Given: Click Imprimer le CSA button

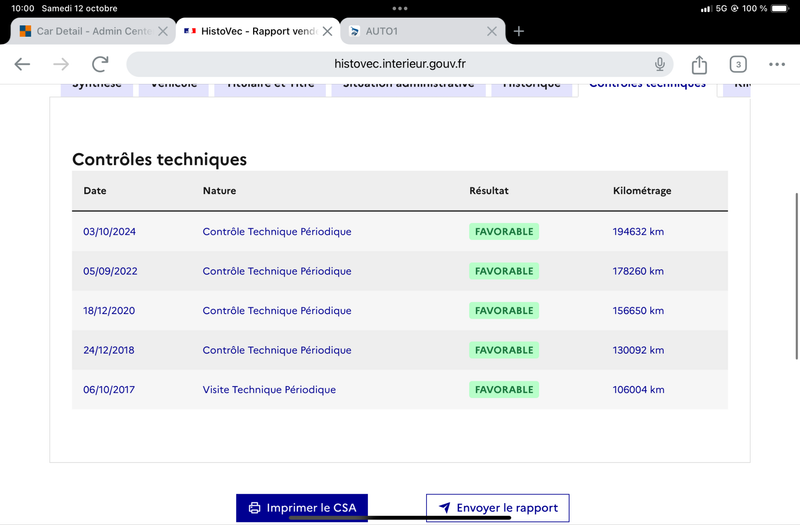Looking at the screenshot, I should [302, 508].
